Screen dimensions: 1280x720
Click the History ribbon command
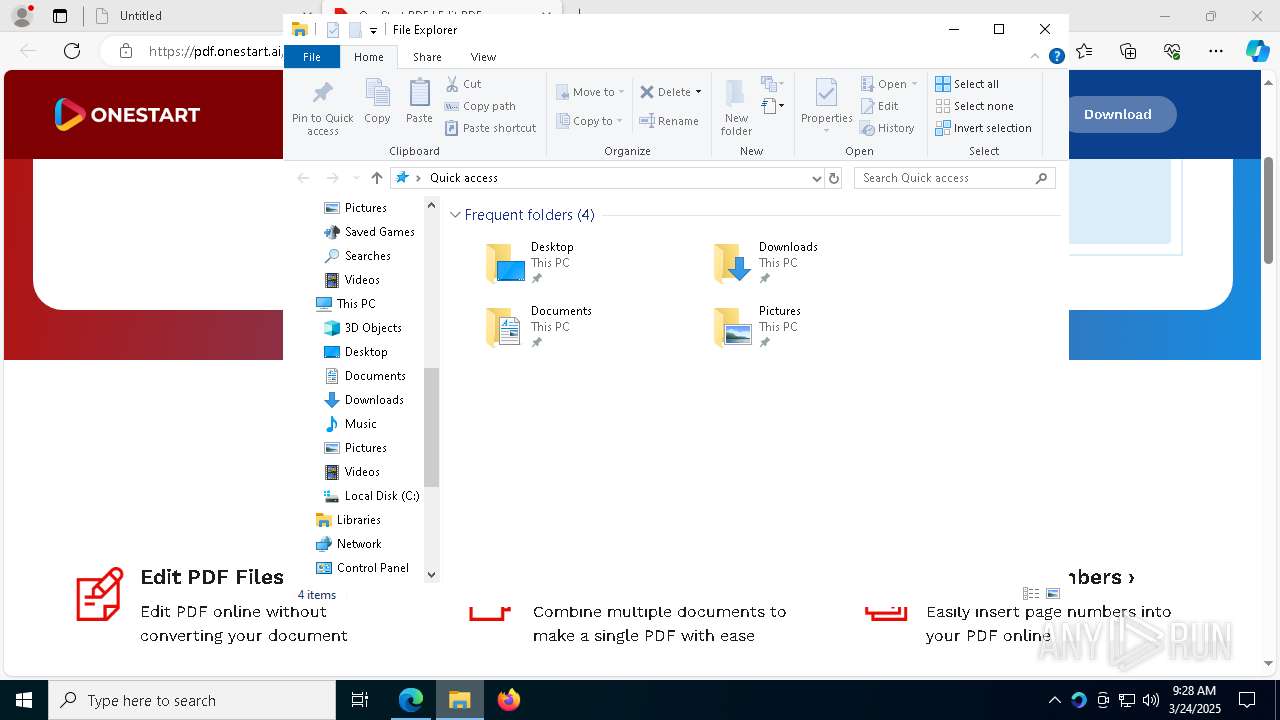887,128
